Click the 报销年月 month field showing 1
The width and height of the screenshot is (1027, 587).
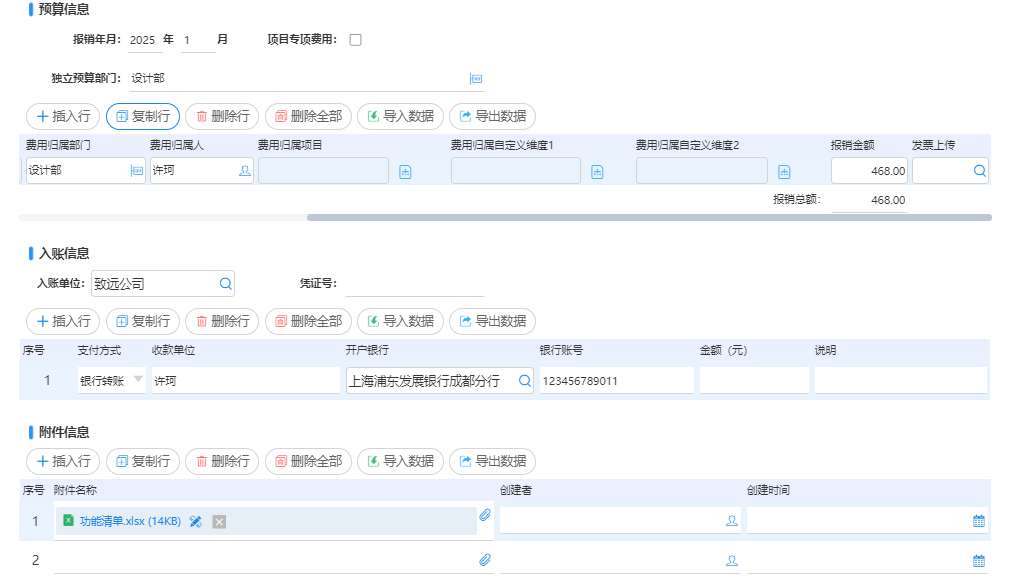(198, 40)
